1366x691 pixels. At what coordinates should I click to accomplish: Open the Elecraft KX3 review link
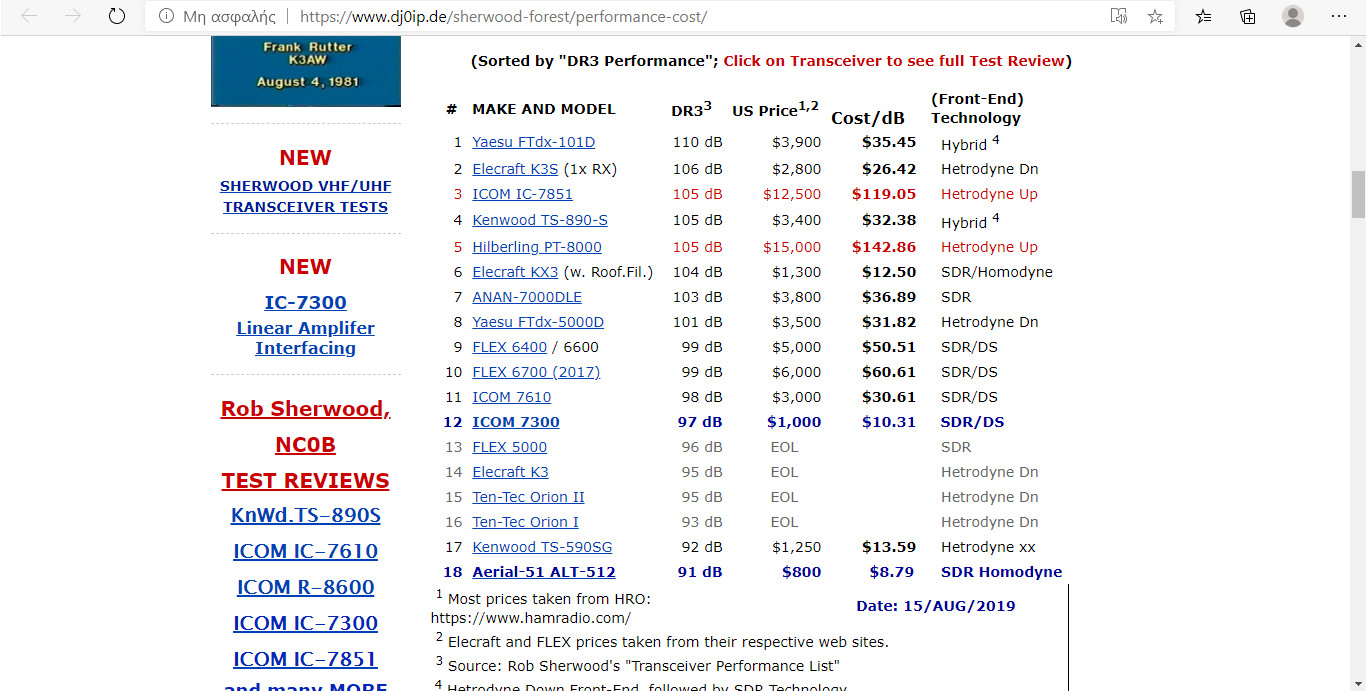515,272
